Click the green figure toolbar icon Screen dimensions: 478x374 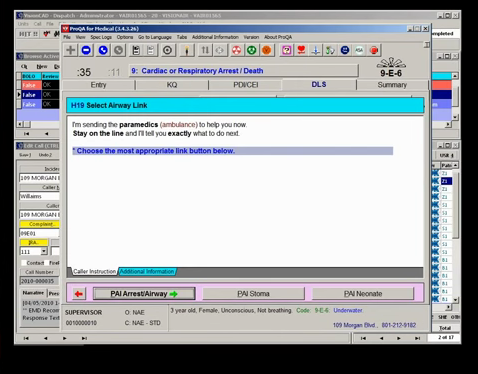[330, 50]
